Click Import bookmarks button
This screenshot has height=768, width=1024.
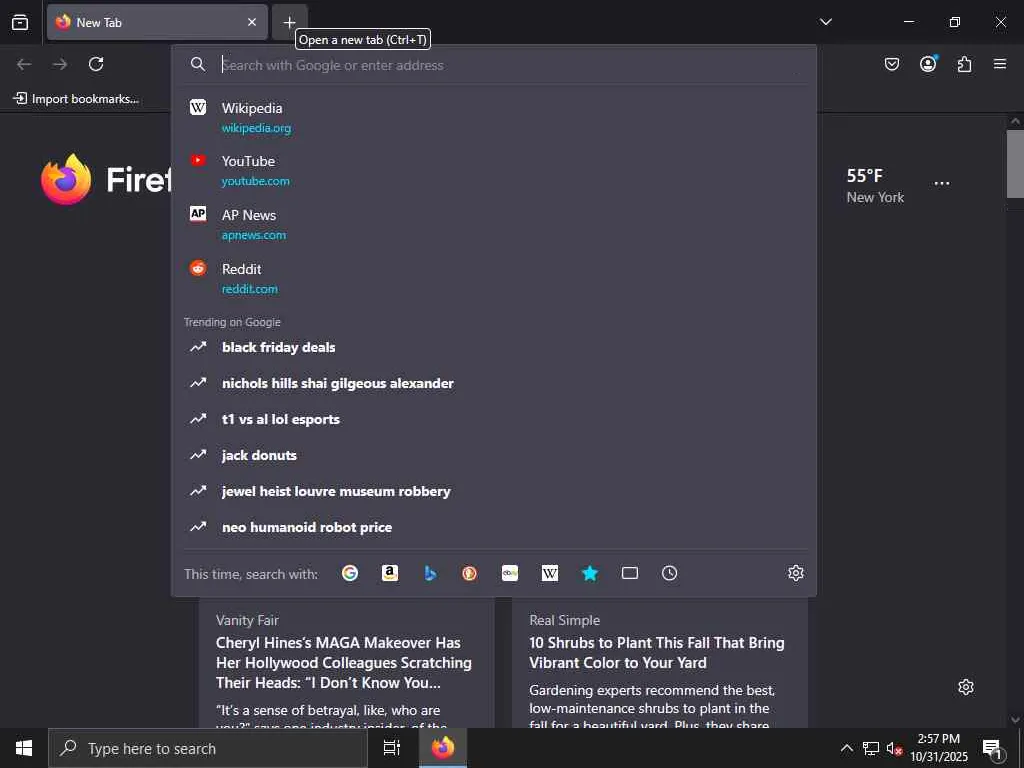pyautogui.click(x=76, y=99)
